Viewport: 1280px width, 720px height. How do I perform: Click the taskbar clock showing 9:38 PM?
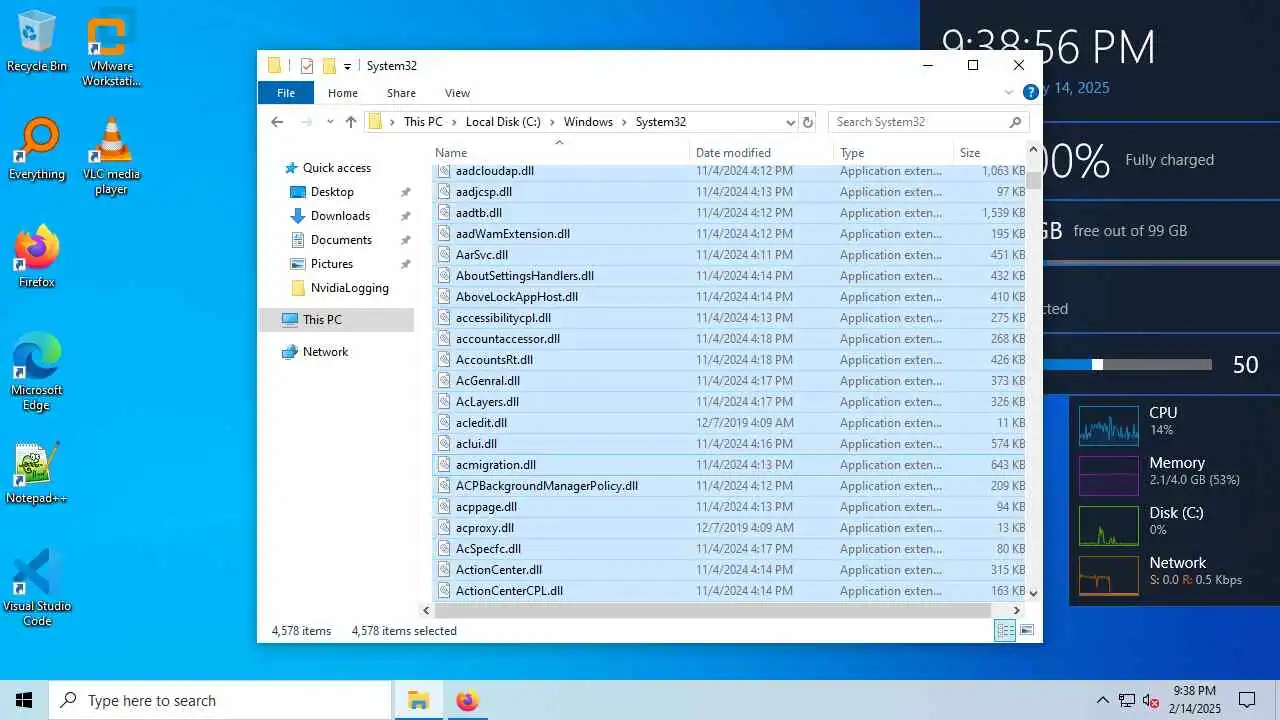point(1195,700)
